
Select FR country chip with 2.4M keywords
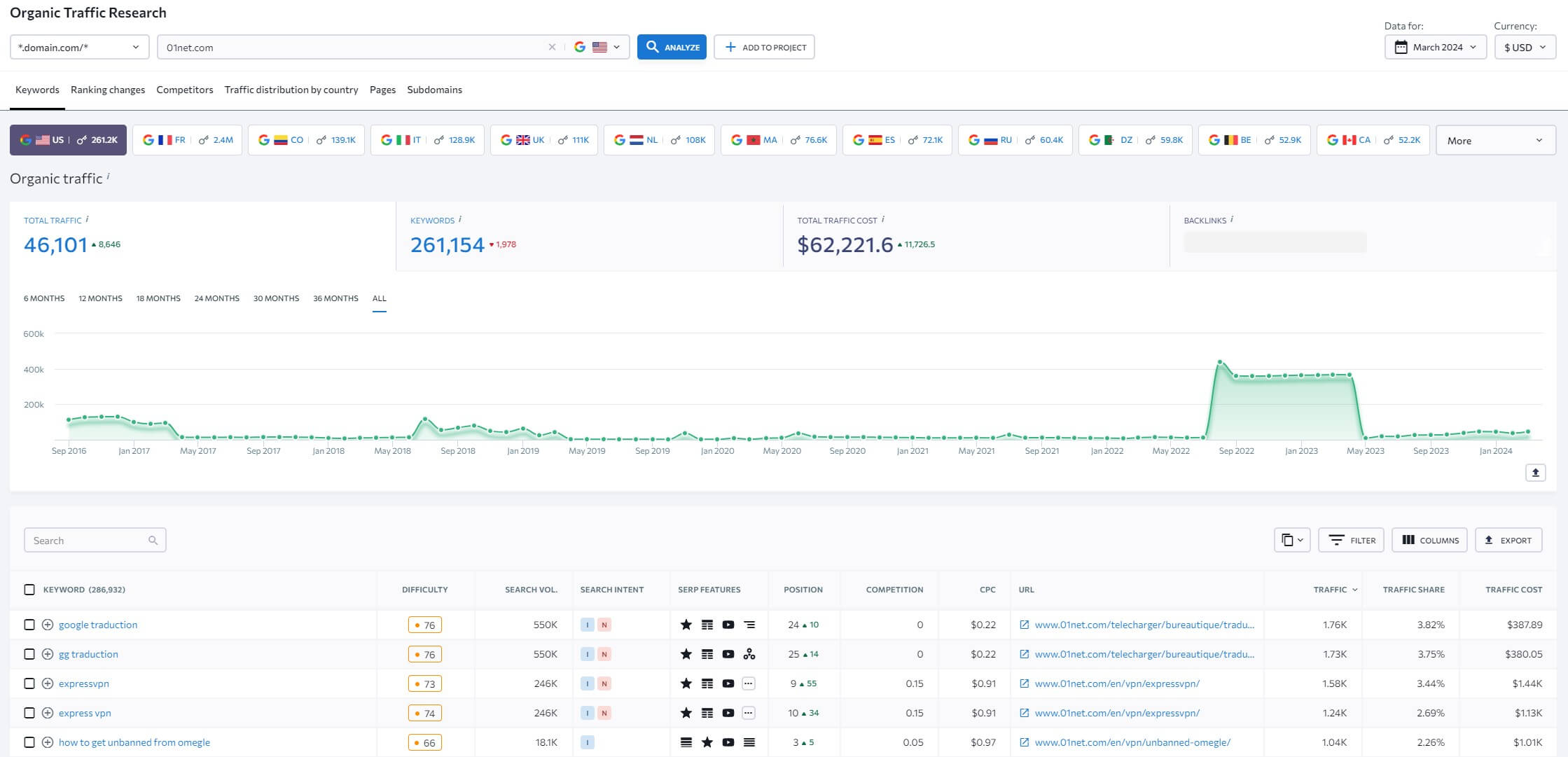pyautogui.click(x=188, y=140)
